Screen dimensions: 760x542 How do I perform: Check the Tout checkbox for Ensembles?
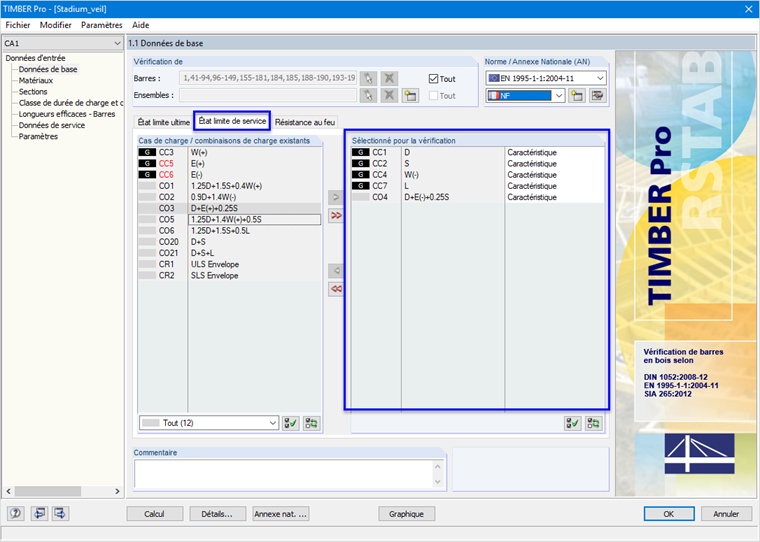pos(433,96)
